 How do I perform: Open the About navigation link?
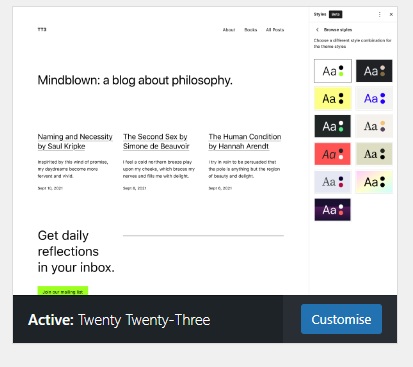(x=229, y=30)
